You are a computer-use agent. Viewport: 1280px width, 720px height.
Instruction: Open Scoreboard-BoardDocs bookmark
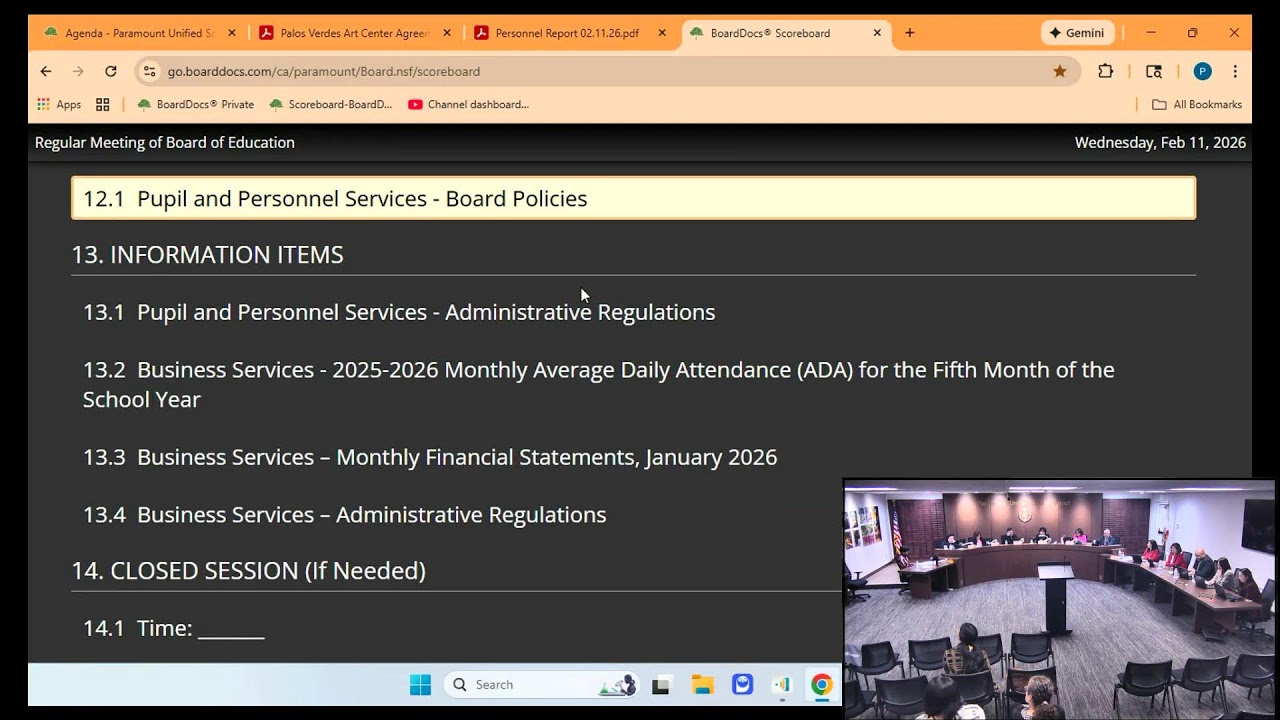click(x=331, y=104)
